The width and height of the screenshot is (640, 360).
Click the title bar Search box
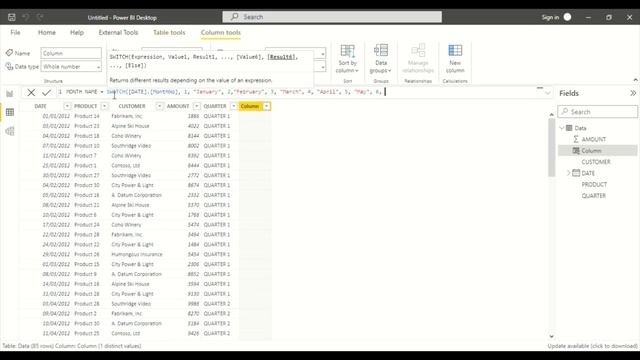coord(332,17)
